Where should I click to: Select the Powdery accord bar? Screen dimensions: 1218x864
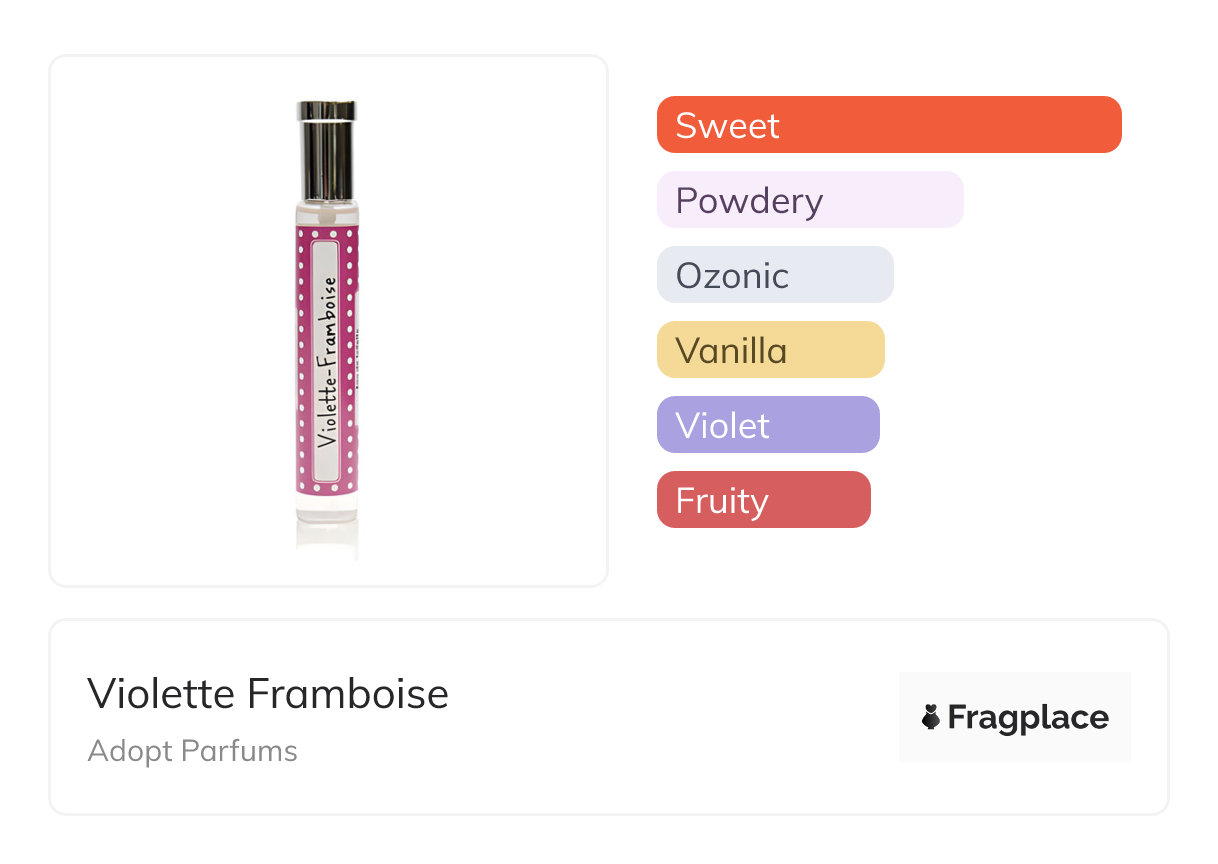pyautogui.click(x=810, y=200)
